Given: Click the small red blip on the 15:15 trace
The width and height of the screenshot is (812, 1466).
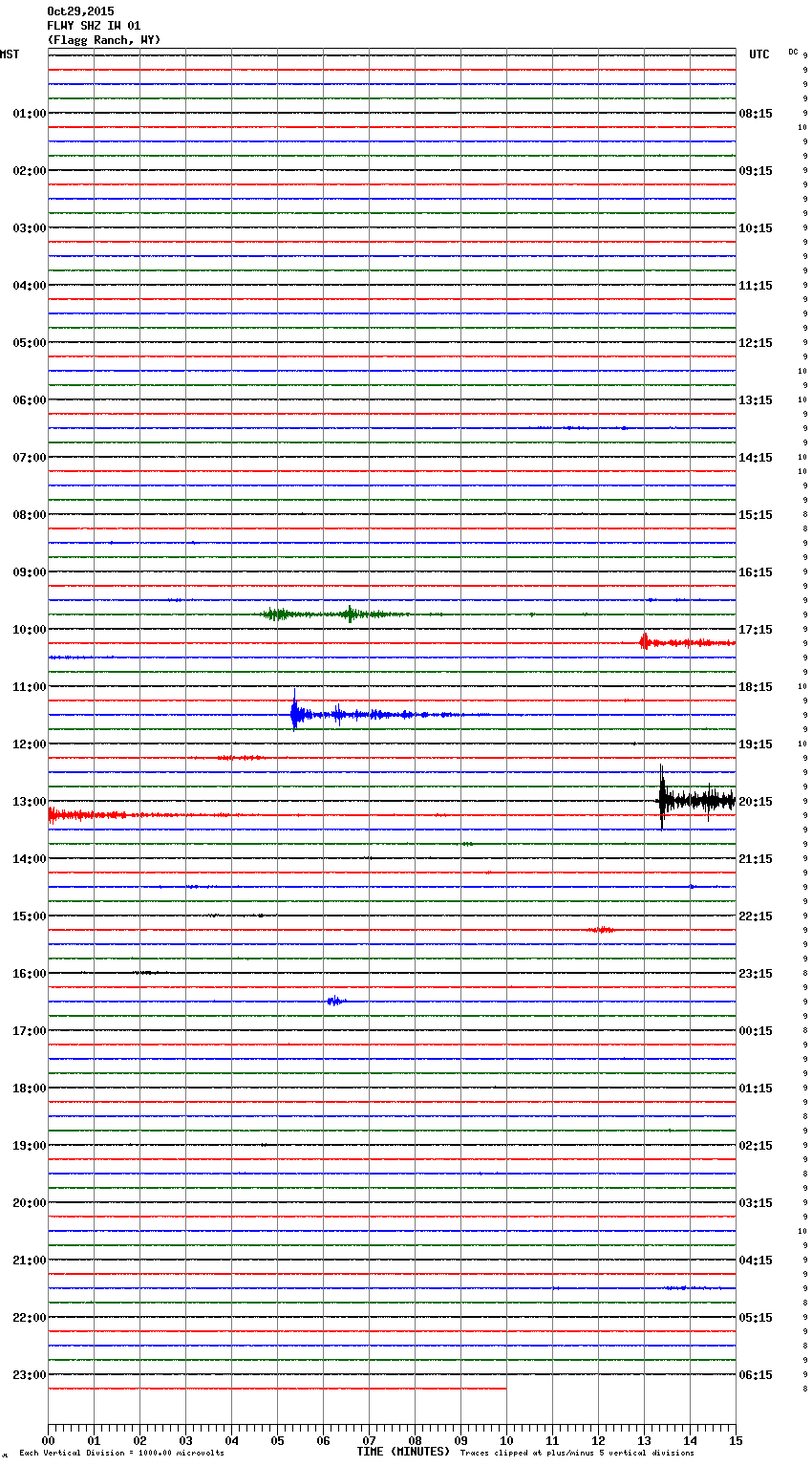Looking at the screenshot, I should 600,930.
